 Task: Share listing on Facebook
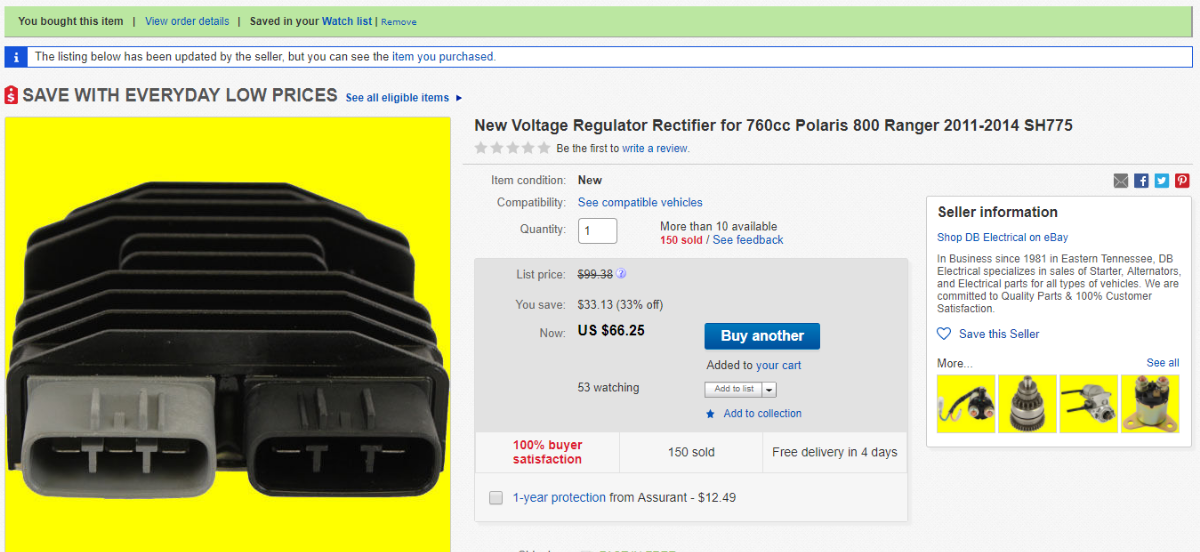tap(1141, 181)
